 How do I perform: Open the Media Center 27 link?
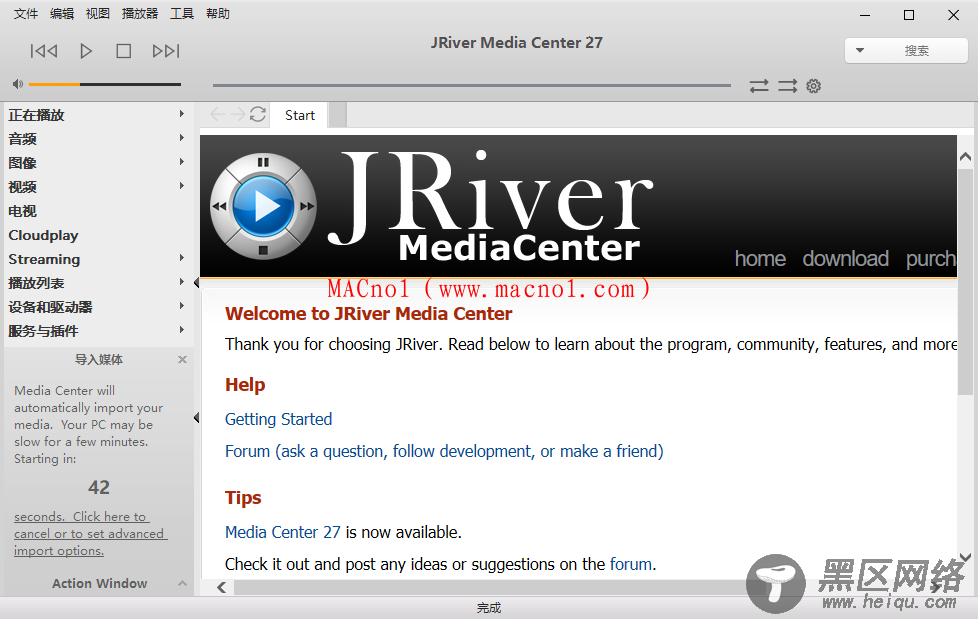[283, 532]
